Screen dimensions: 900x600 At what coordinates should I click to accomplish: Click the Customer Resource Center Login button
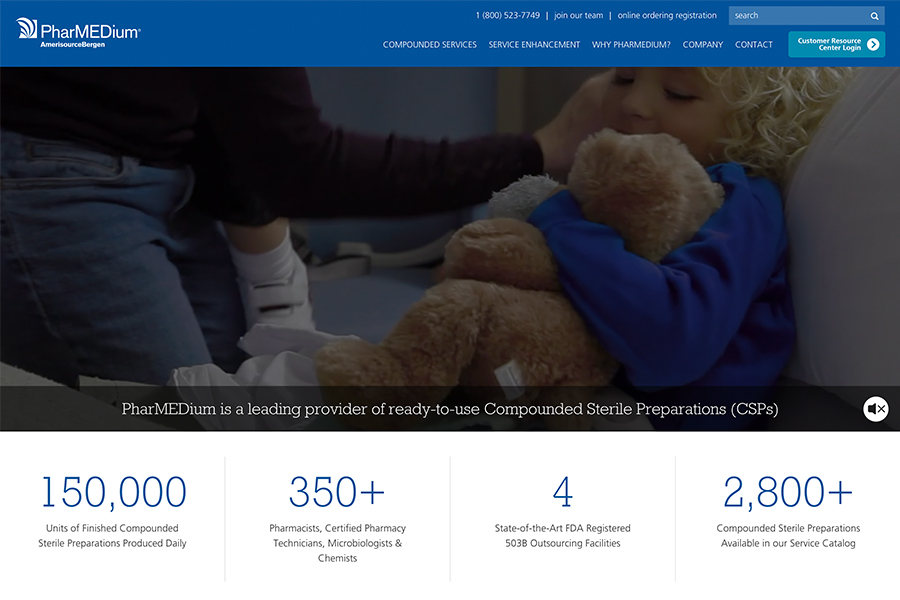[836, 44]
